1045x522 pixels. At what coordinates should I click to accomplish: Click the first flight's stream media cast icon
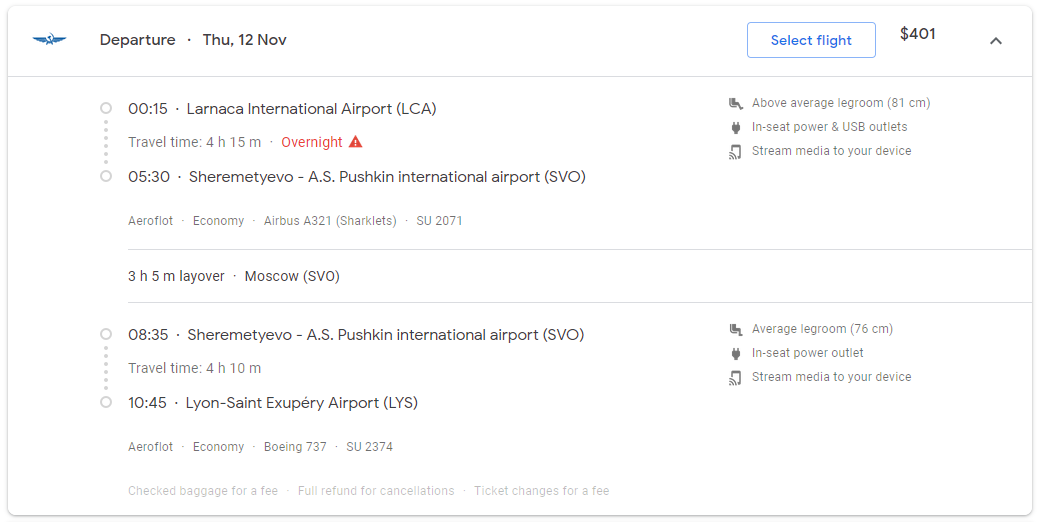pyautogui.click(x=735, y=151)
